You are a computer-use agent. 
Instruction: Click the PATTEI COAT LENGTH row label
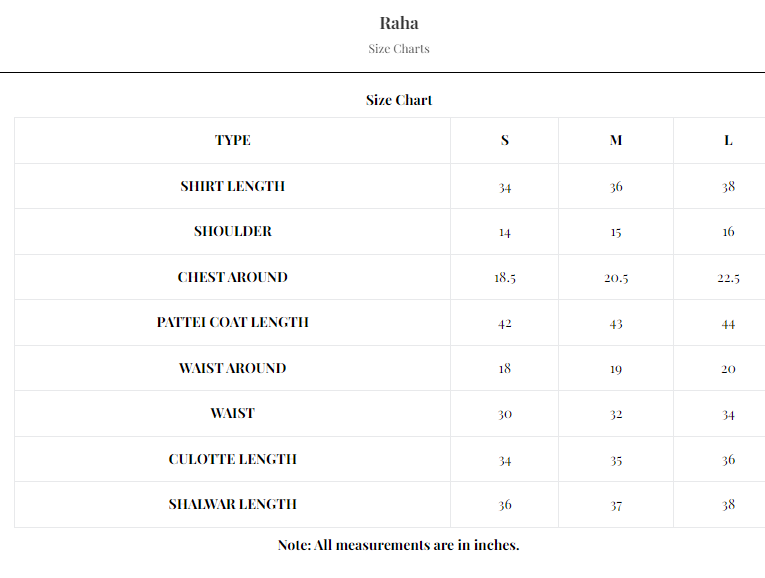click(x=233, y=322)
